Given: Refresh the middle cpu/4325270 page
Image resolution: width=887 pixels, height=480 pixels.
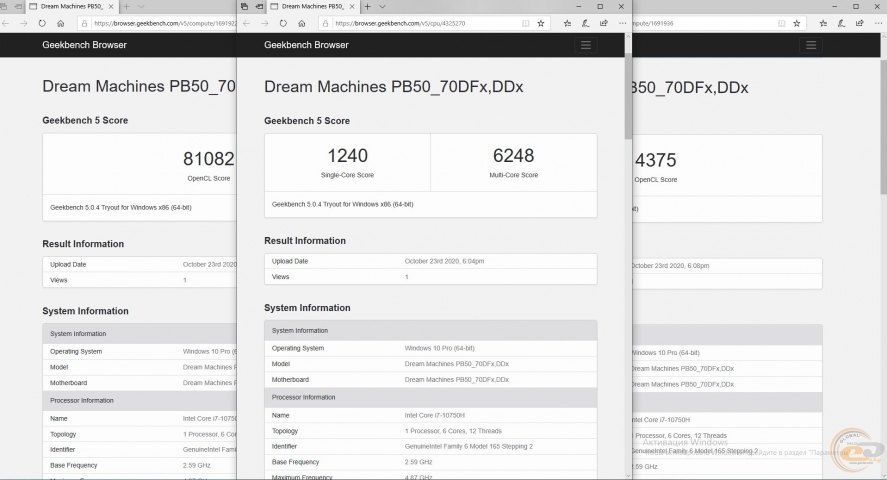Looking at the screenshot, I should tap(283, 23).
